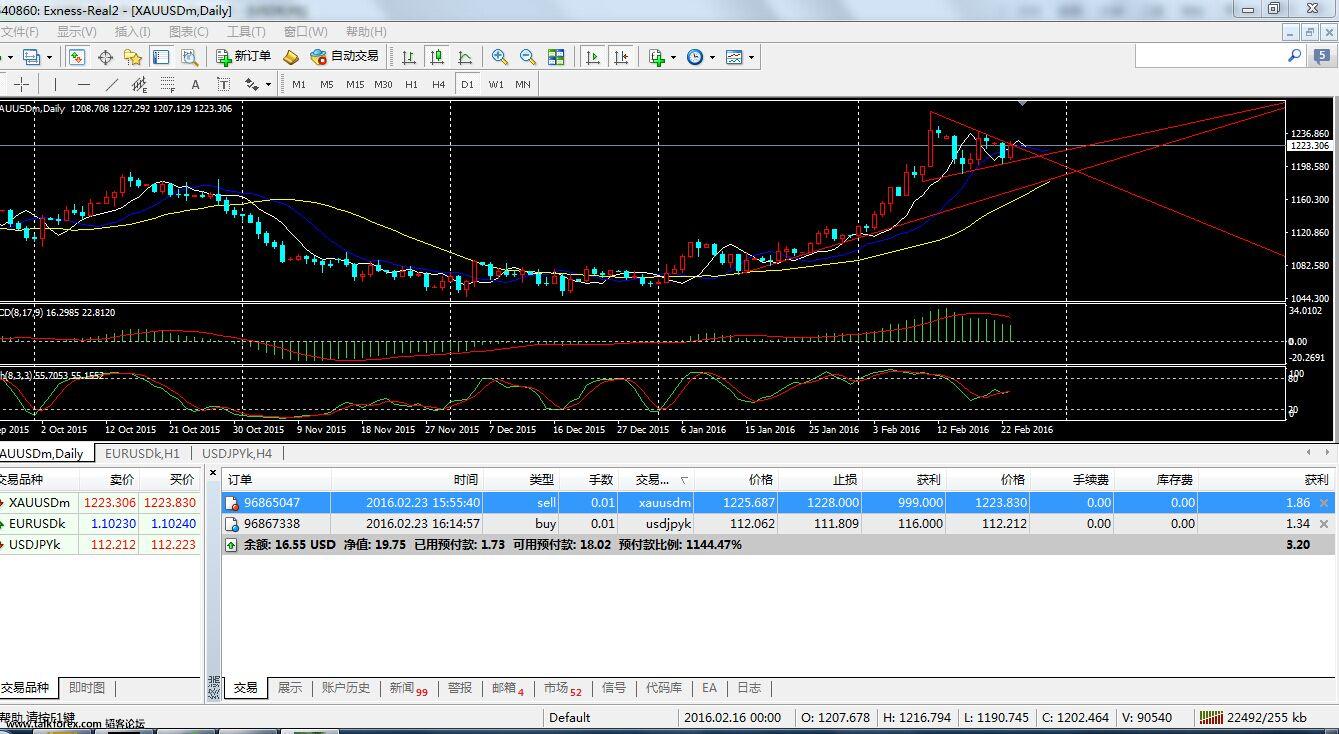Switch timeframe to M1
Screen dimensions: 1339x734
pos(299,84)
